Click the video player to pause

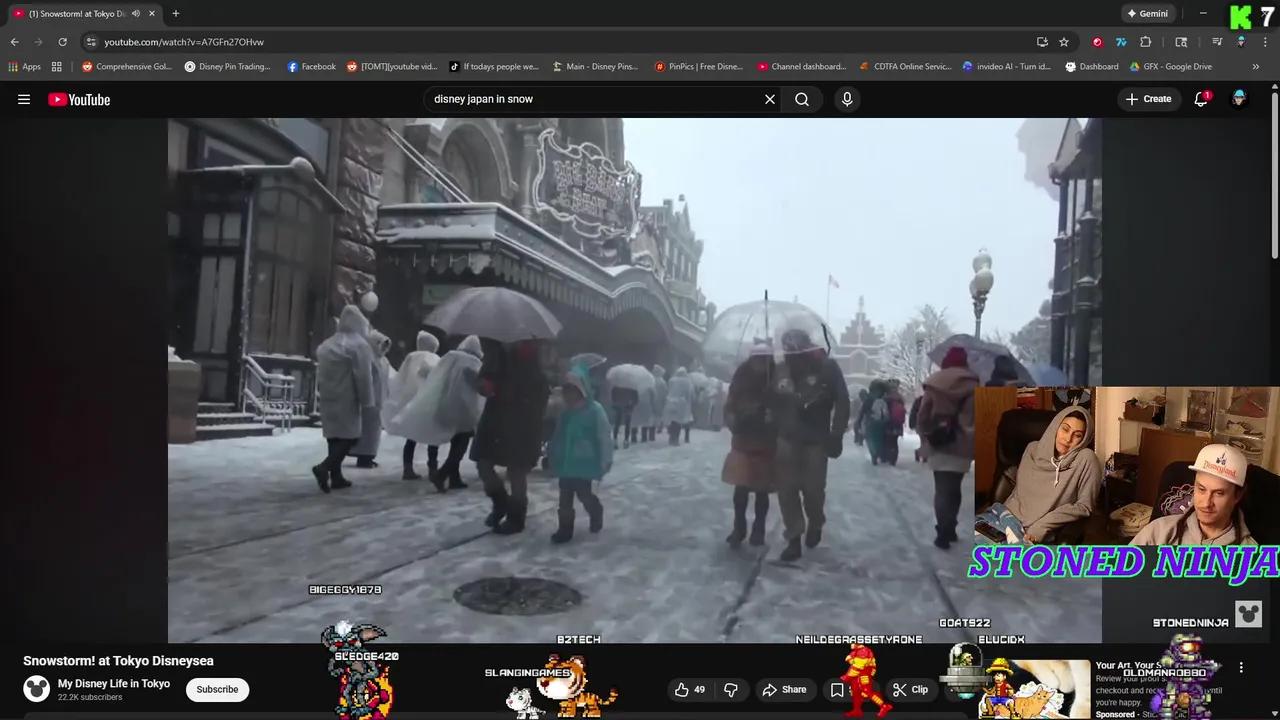click(634, 380)
